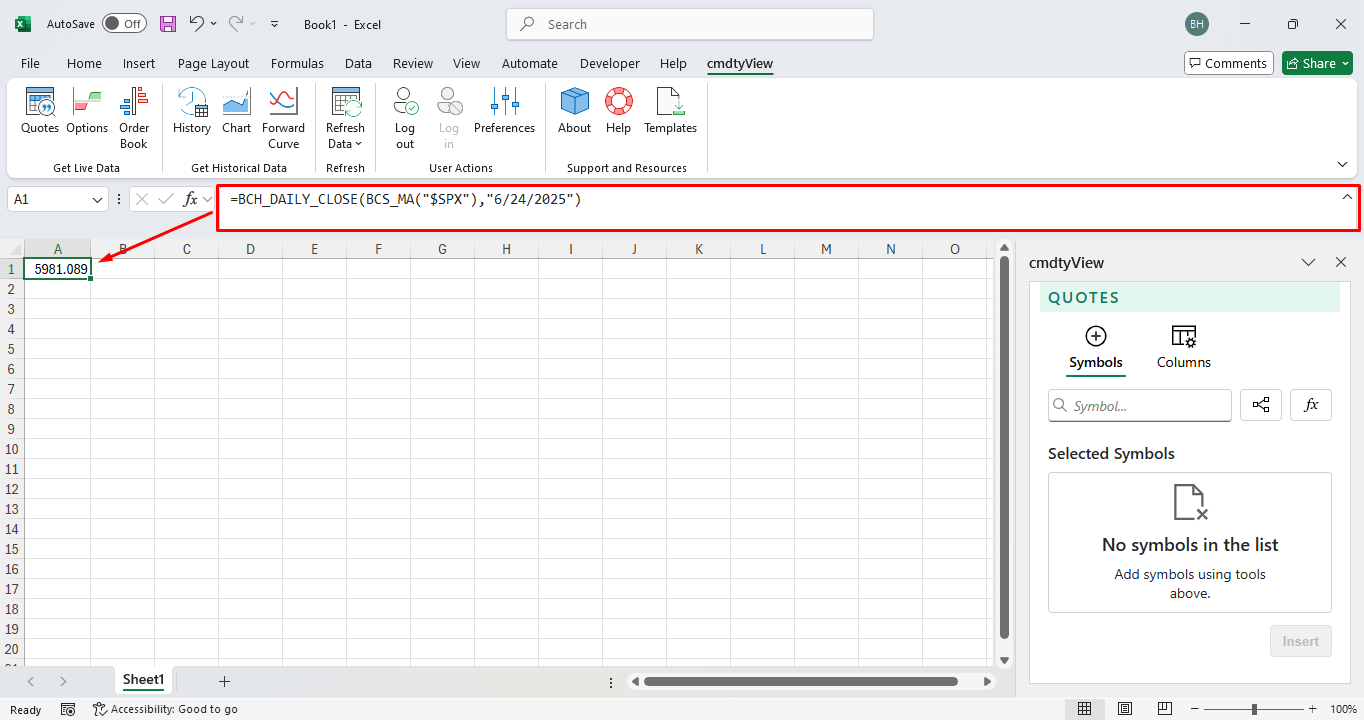Click the Symbol search field

coord(1140,405)
